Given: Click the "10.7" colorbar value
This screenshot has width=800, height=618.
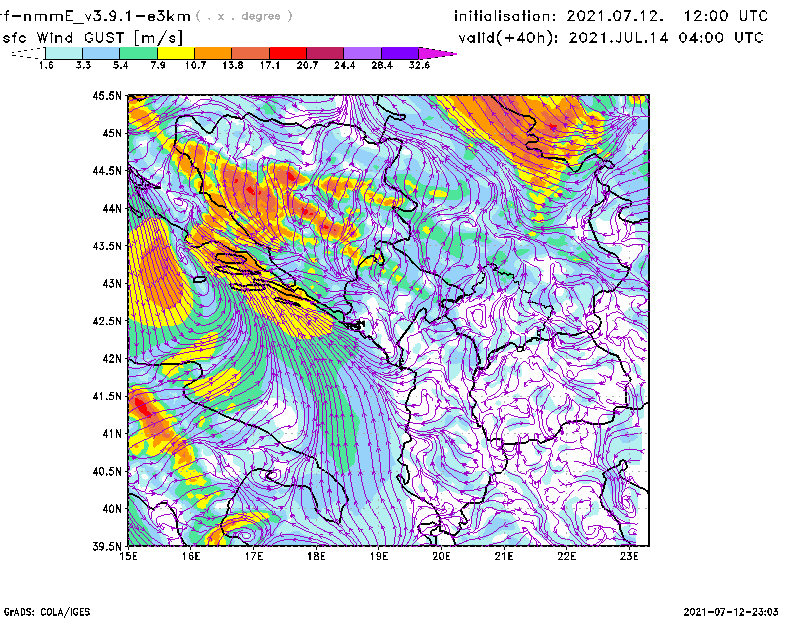Looking at the screenshot, I should pos(195,65).
